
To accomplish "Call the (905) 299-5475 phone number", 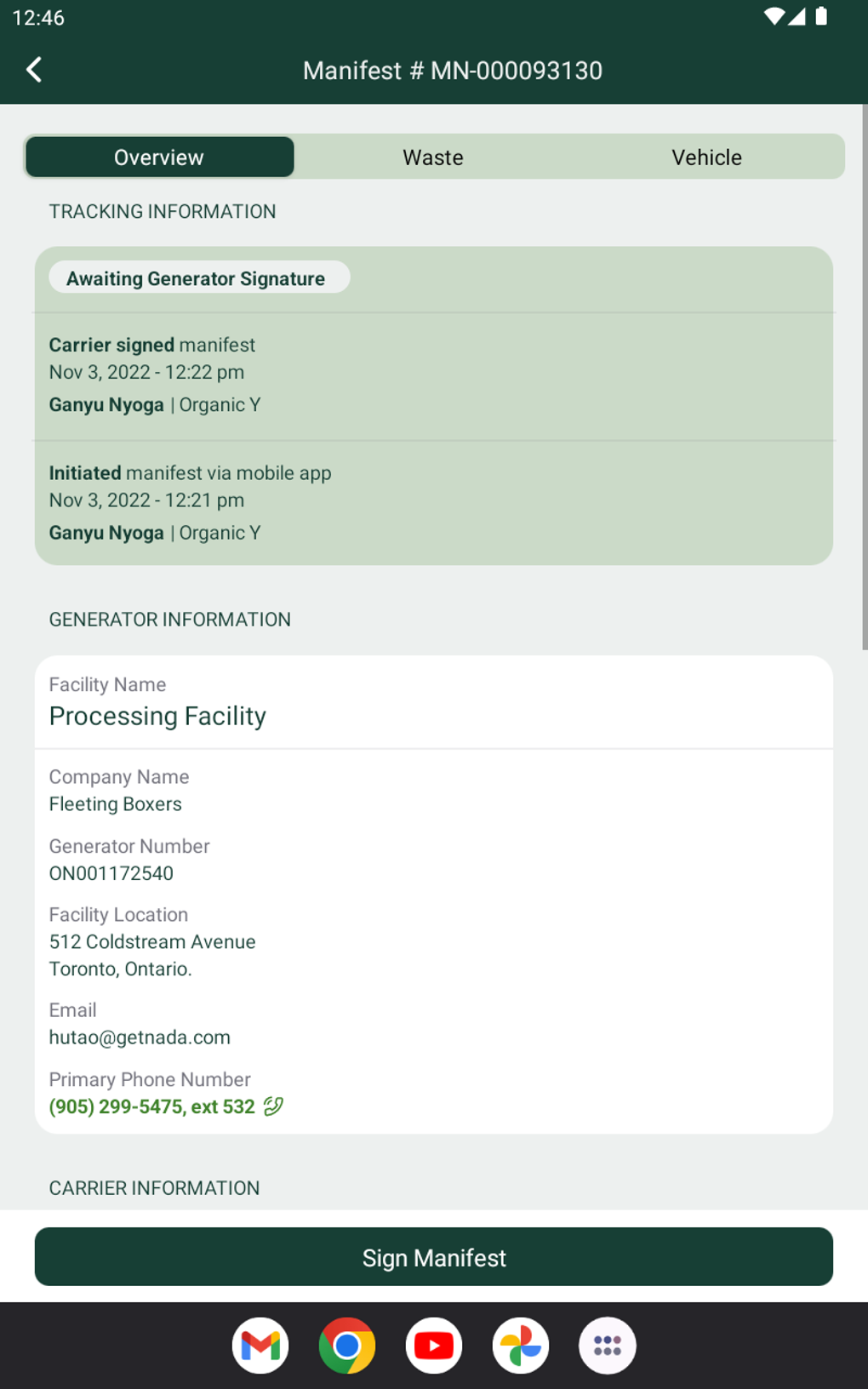I will coord(151,1106).
